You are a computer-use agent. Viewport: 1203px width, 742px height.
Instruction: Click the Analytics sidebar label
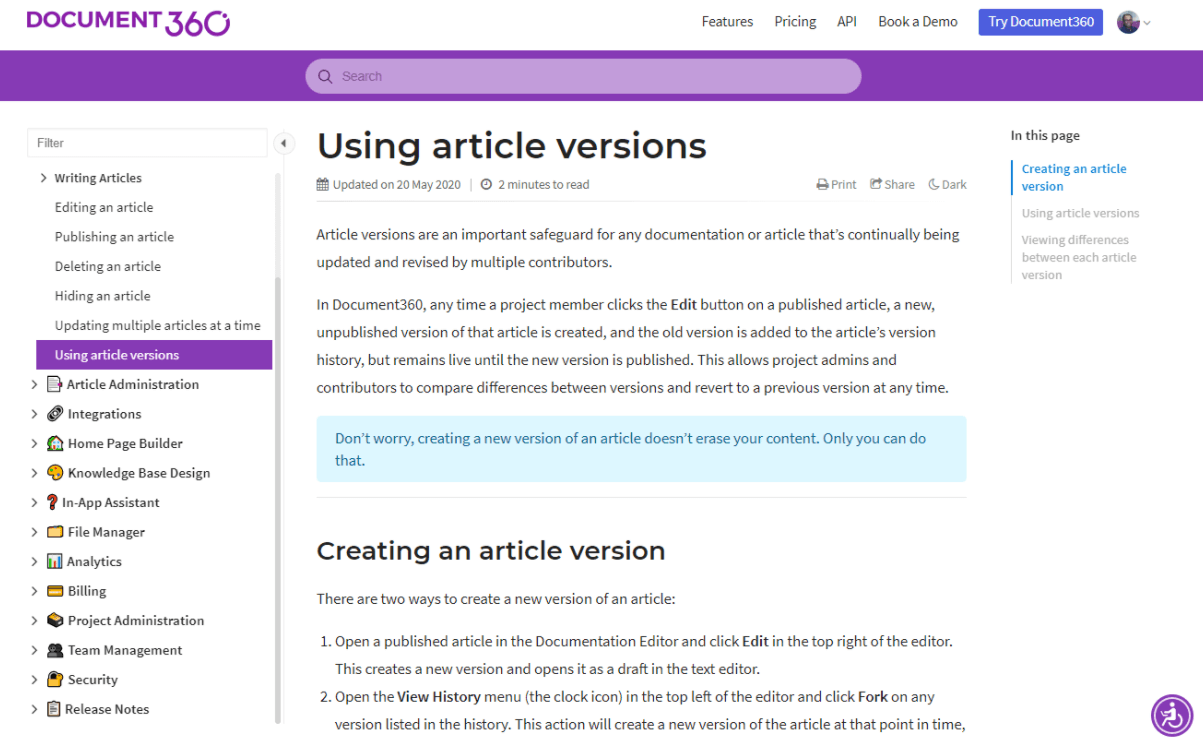coord(94,561)
